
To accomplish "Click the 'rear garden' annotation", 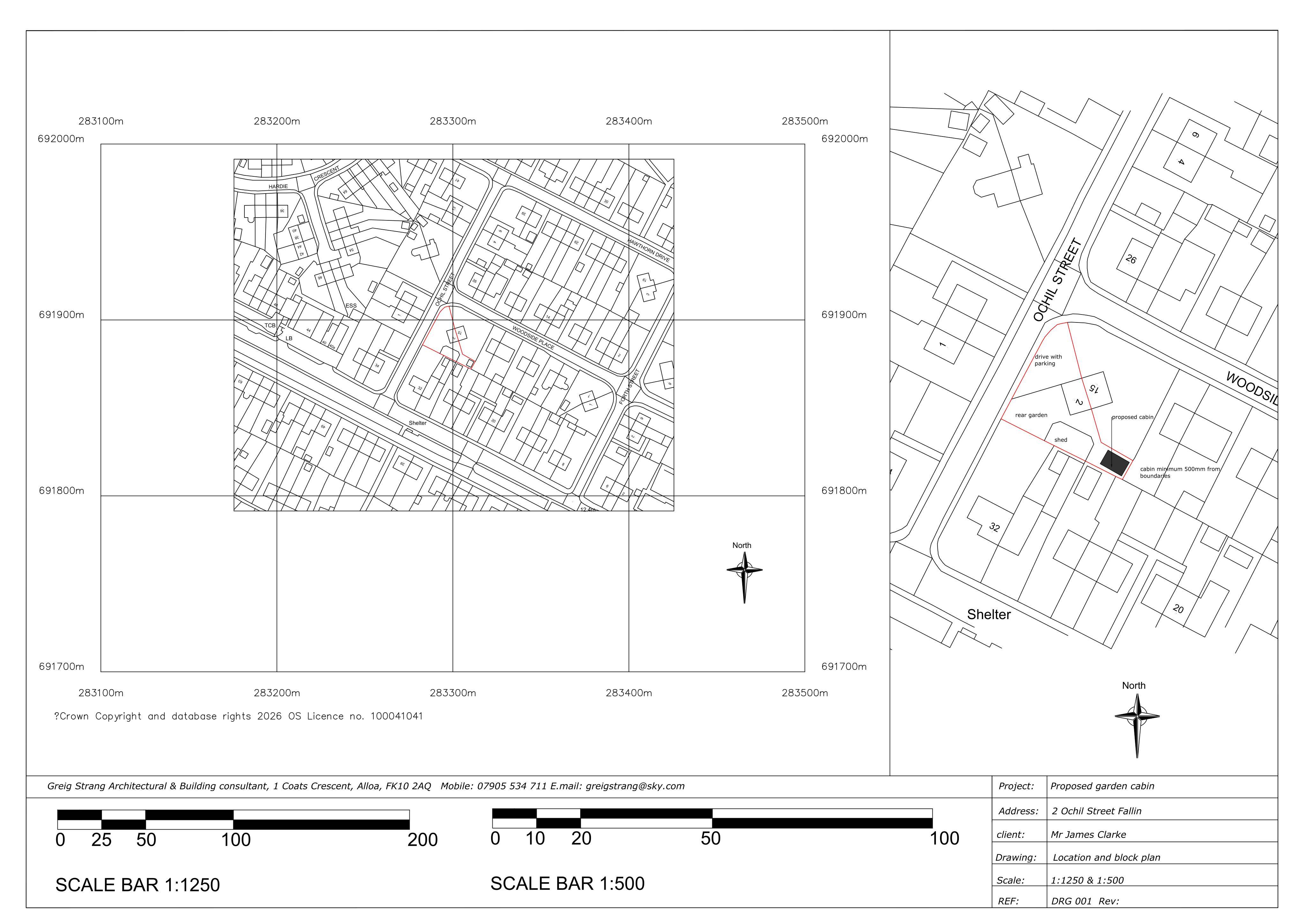I will (1032, 415).
